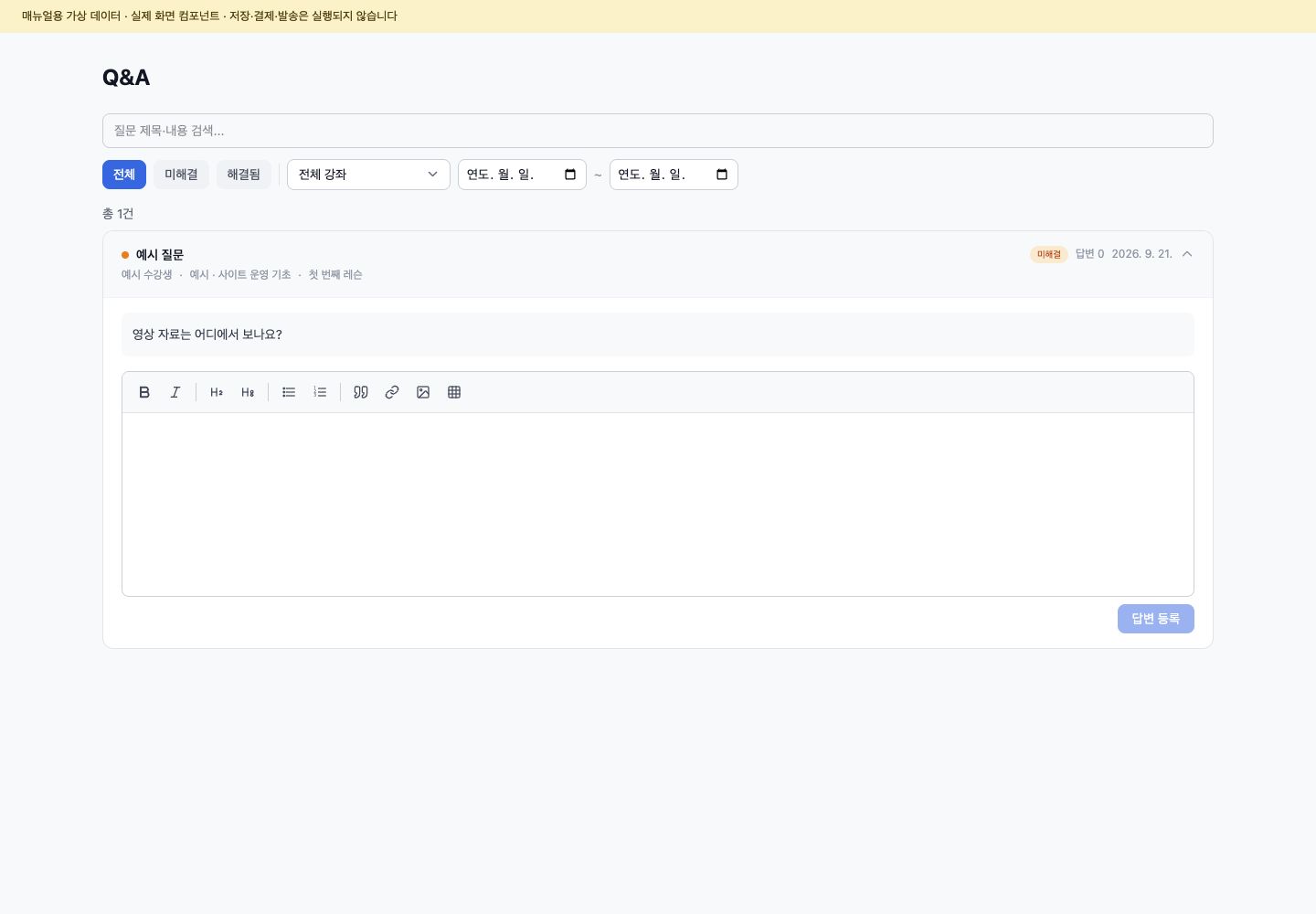Open the 전체 강좌 course dropdown
Image resolution: width=1316 pixels, height=914 pixels.
pyautogui.click(x=368, y=175)
